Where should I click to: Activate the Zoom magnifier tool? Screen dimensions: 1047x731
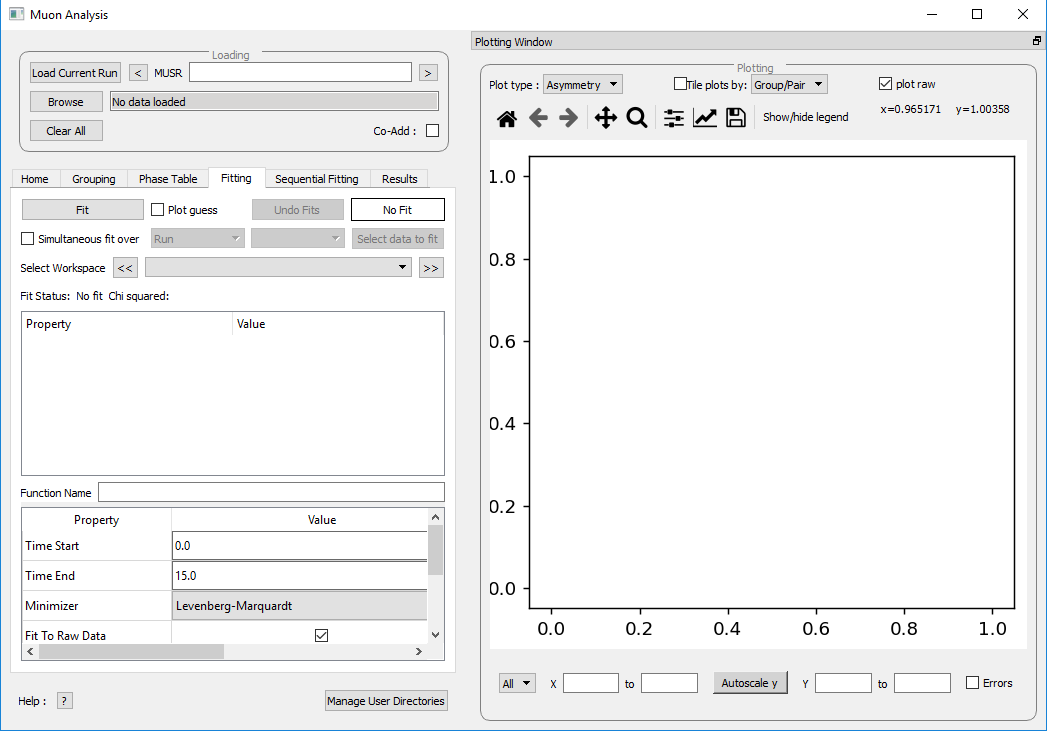pyautogui.click(x=636, y=118)
